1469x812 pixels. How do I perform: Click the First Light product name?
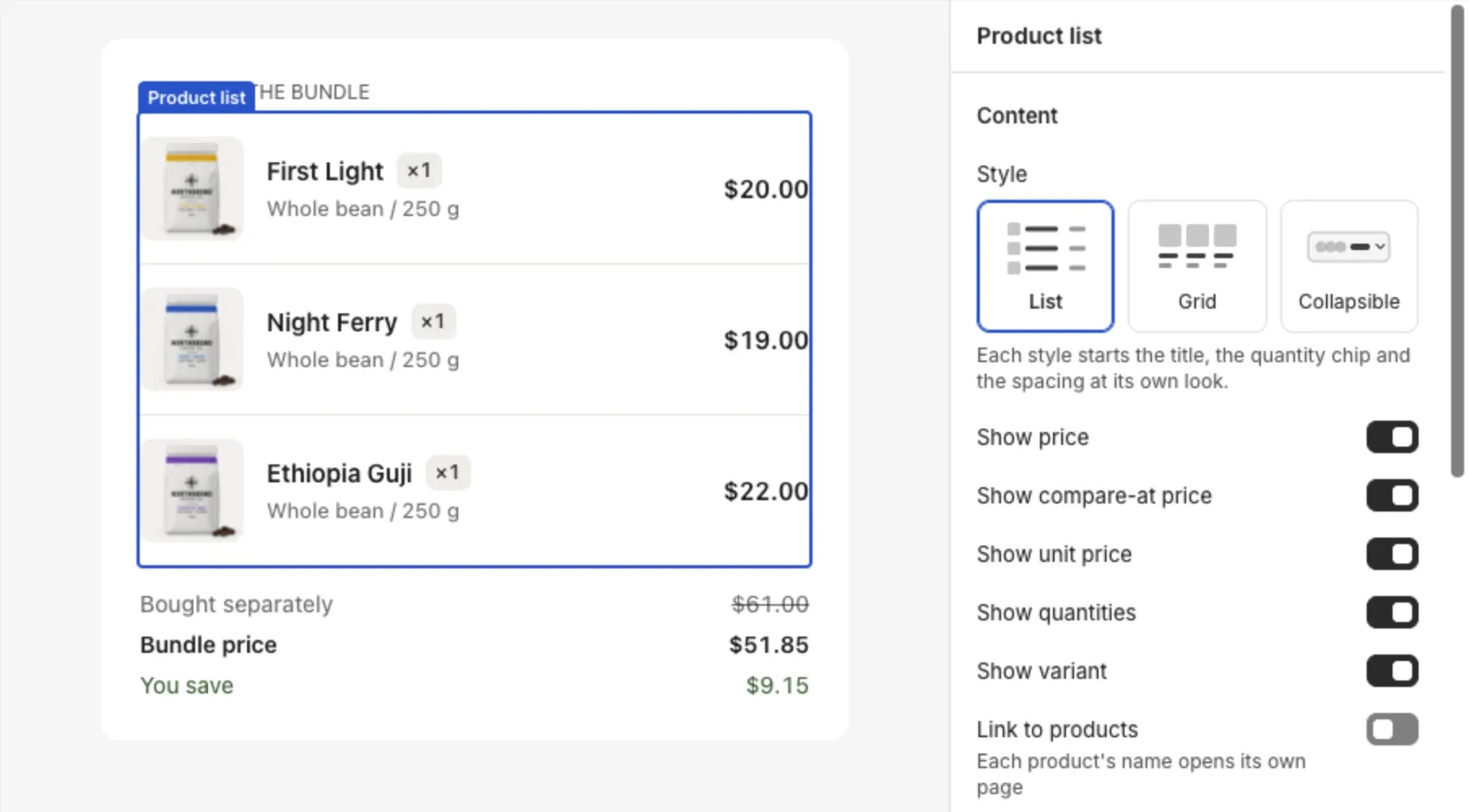pos(325,171)
